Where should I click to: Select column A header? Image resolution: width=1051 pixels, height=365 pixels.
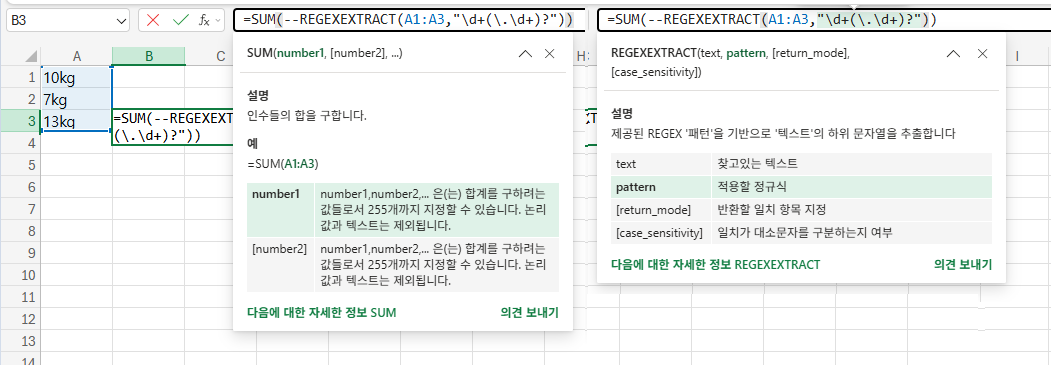[76, 57]
